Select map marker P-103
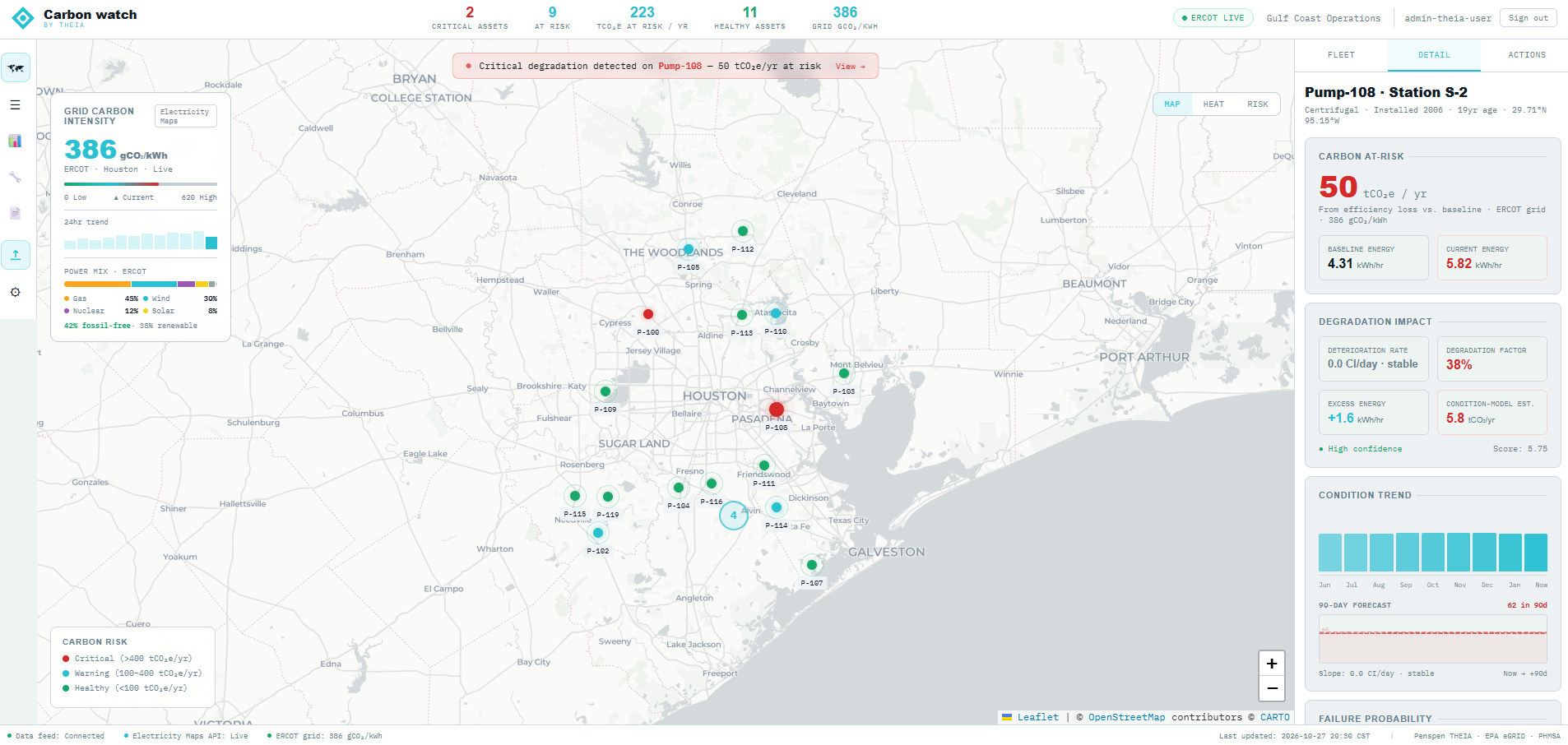The width and height of the screenshot is (1568, 745). tap(844, 373)
